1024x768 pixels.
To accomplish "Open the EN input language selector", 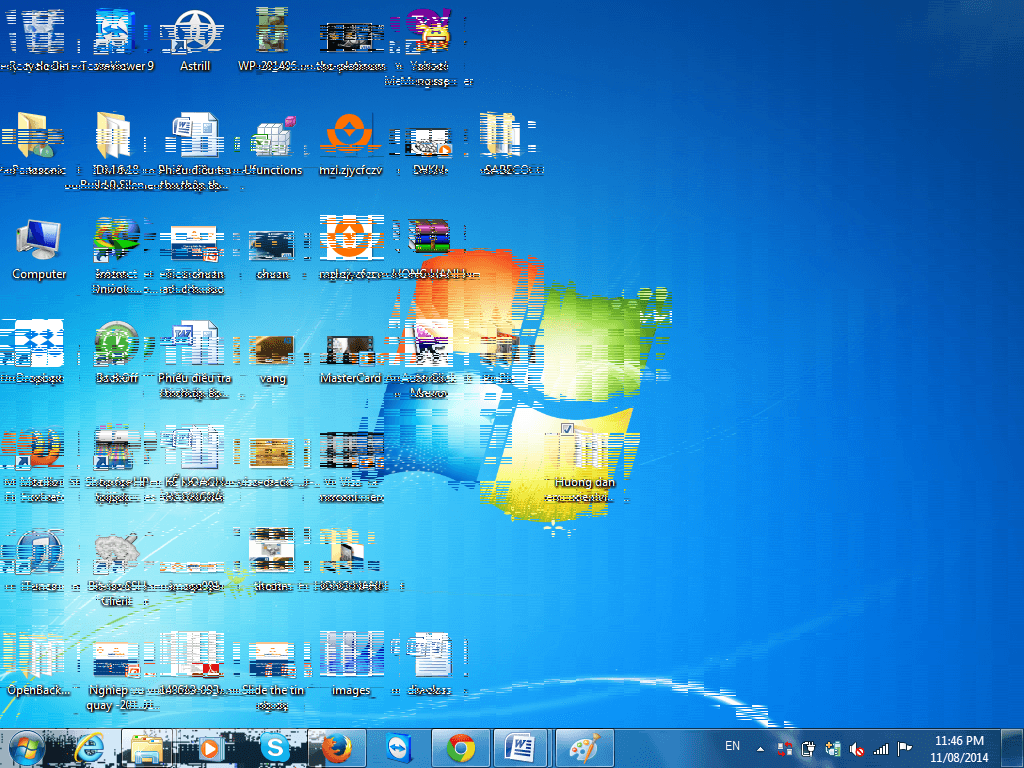I will click(732, 746).
